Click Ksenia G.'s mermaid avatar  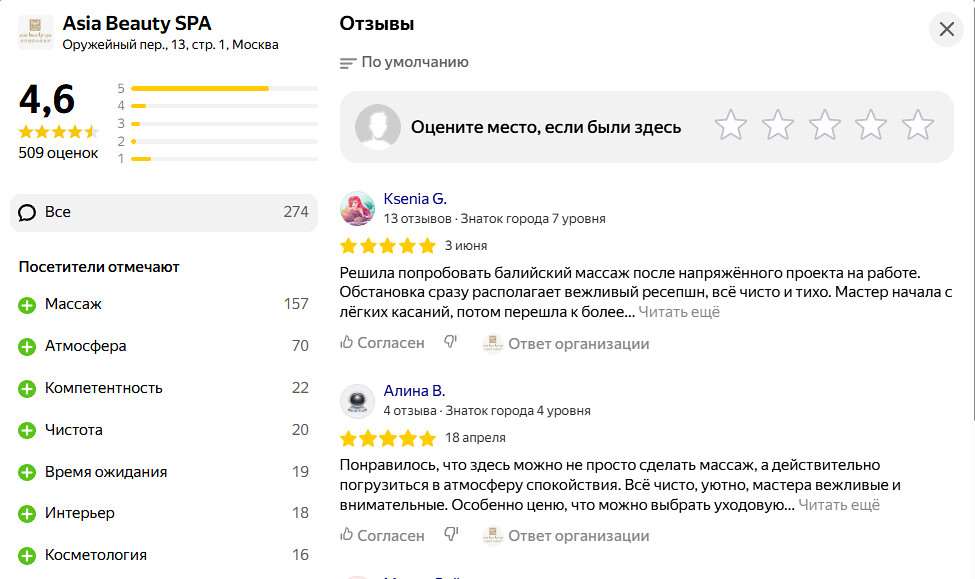pyautogui.click(x=358, y=204)
